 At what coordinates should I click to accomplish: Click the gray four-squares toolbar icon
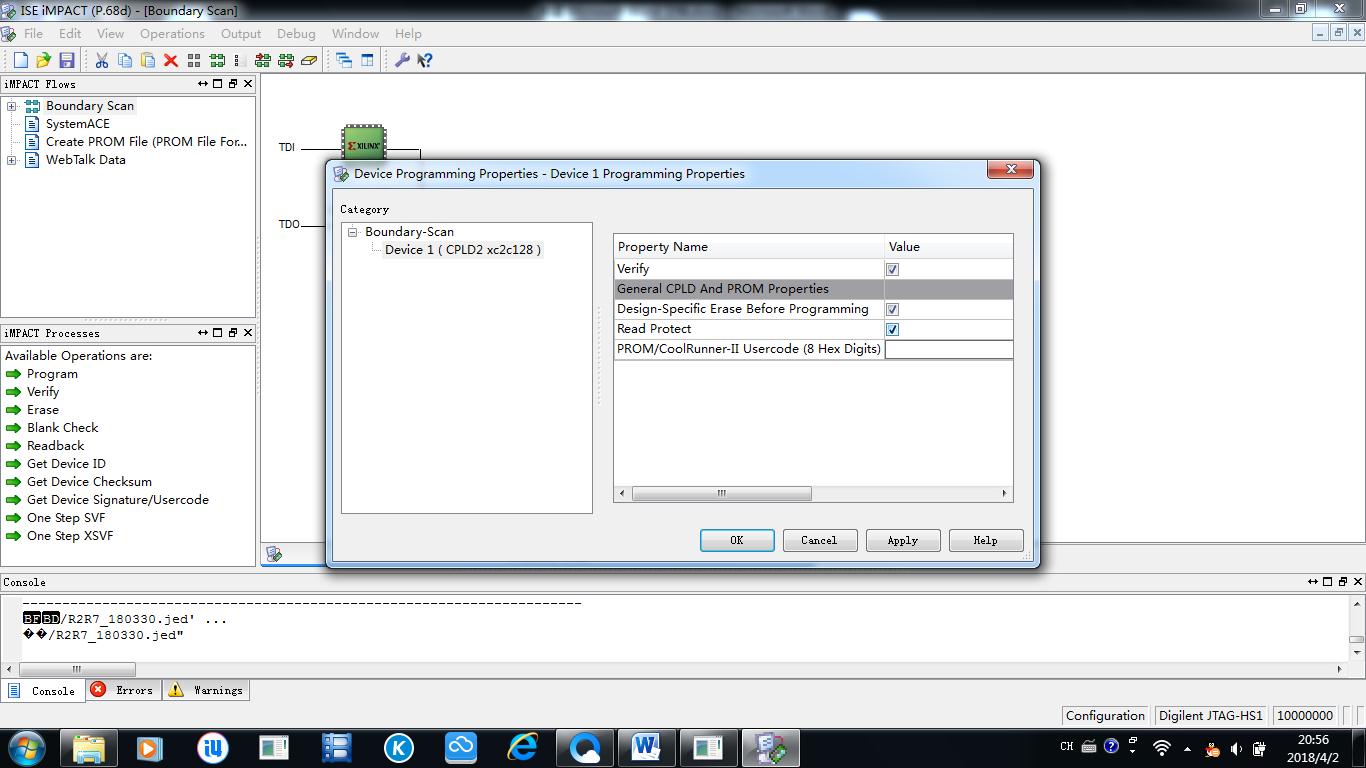pos(194,60)
